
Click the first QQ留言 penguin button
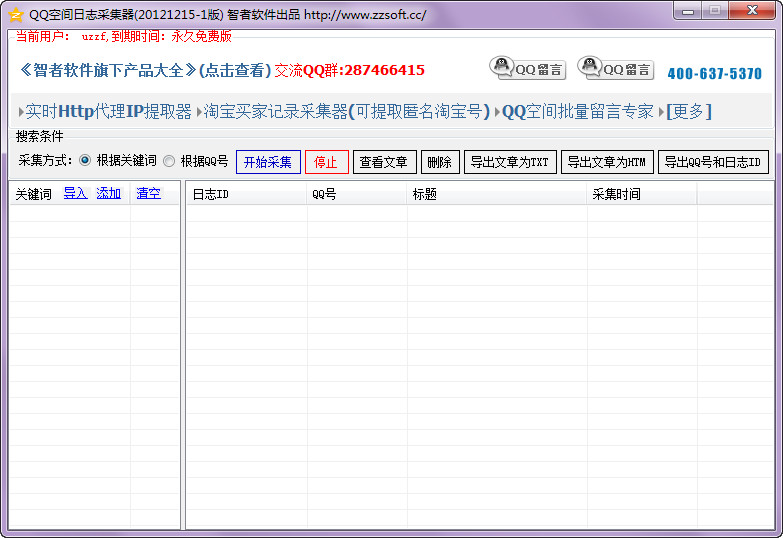[527, 68]
